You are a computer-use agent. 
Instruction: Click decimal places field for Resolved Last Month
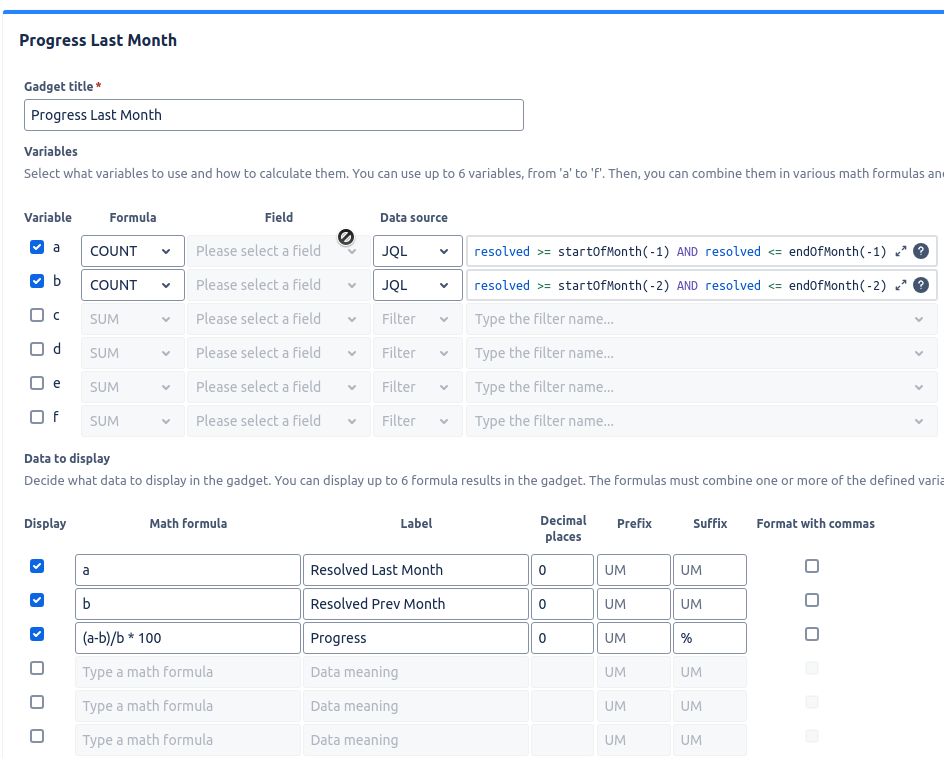pyautogui.click(x=562, y=570)
